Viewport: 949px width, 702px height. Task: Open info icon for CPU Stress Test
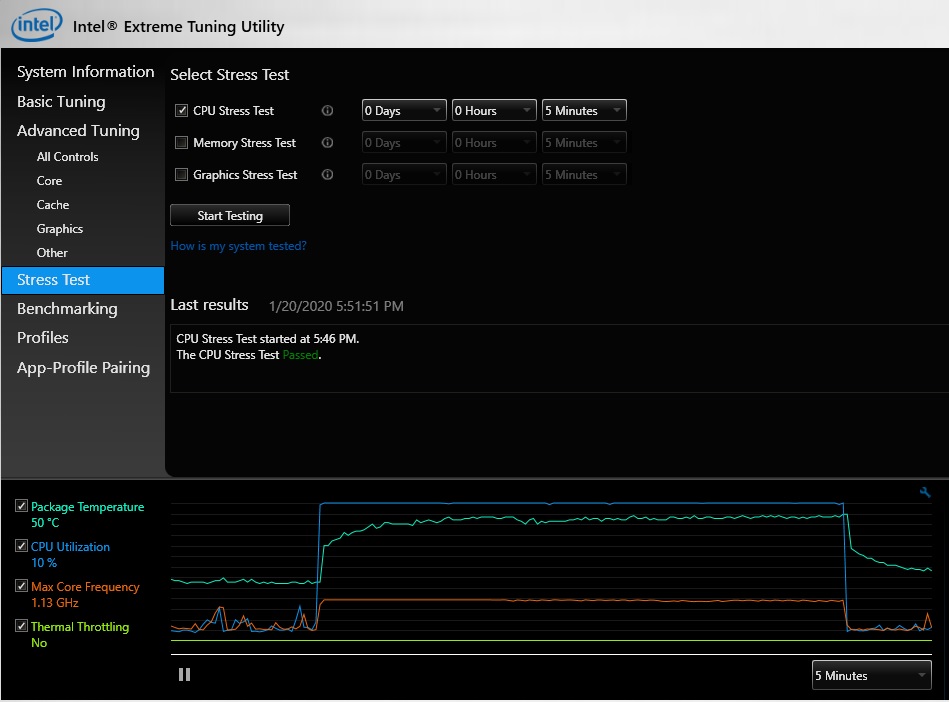(327, 111)
